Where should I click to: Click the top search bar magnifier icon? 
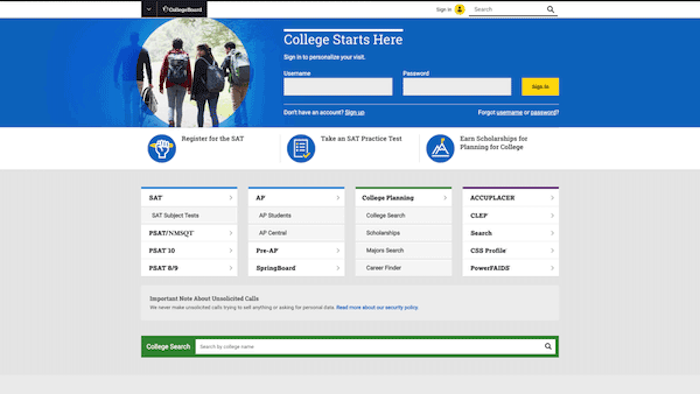[x=550, y=9]
